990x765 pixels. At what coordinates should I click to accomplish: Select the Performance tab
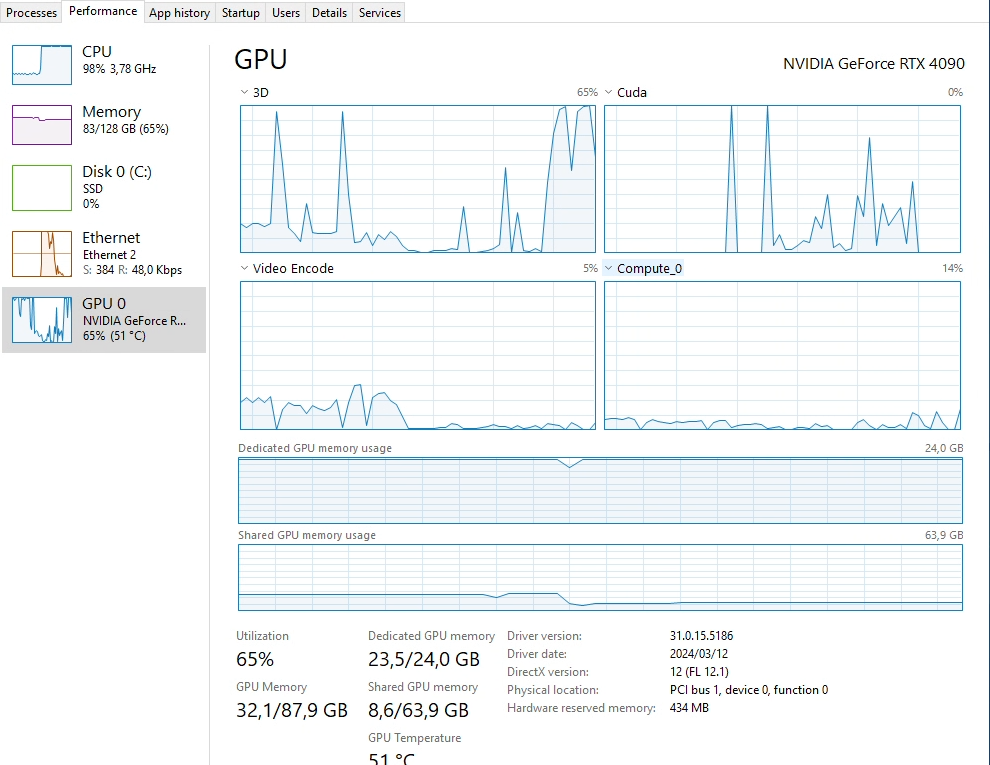coord(102,11)
